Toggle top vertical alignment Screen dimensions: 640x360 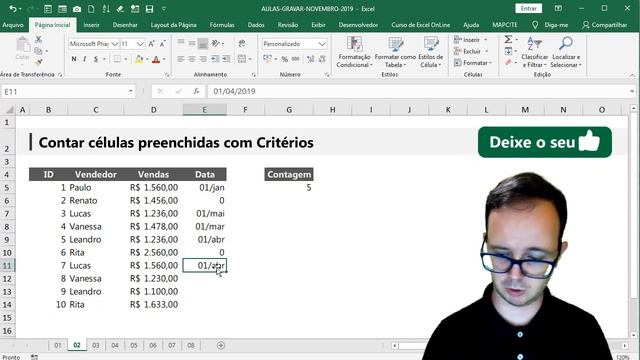180,43
